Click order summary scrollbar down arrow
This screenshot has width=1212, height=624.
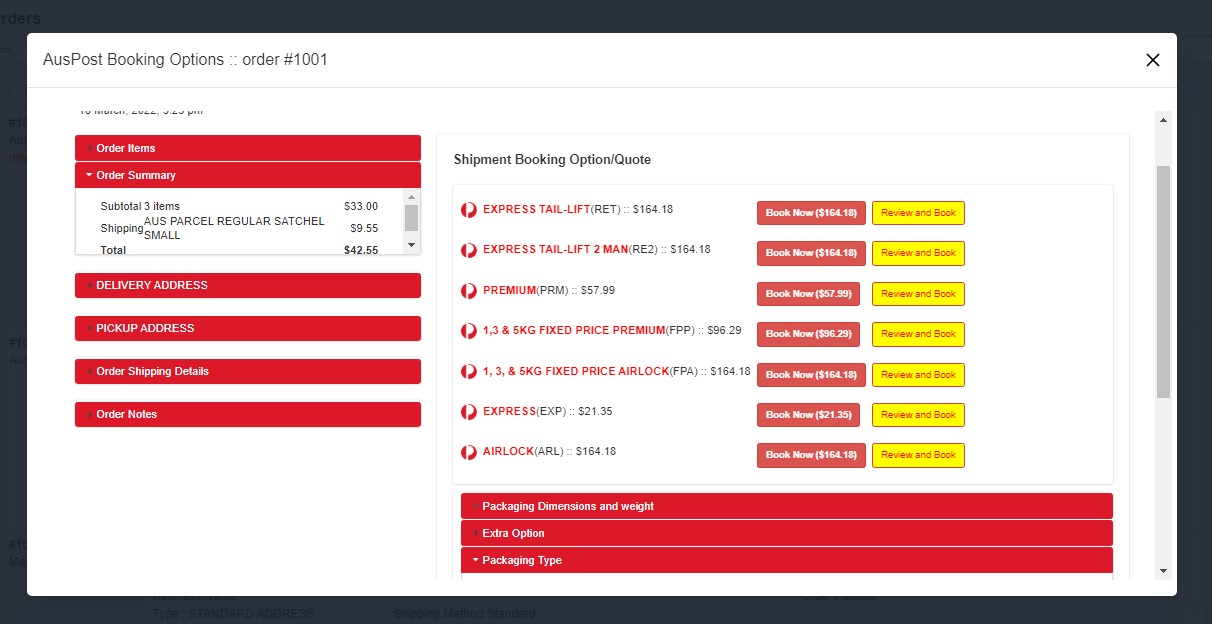tap(411, 244)
